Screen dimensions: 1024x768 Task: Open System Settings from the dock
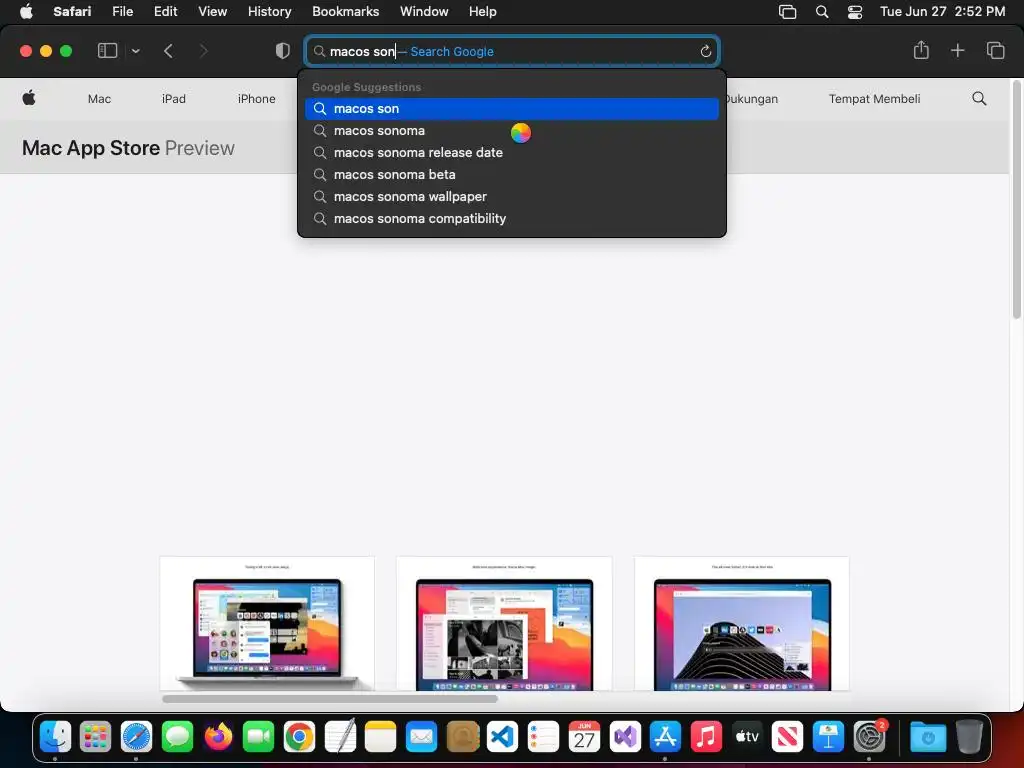[x=869, y=737]
